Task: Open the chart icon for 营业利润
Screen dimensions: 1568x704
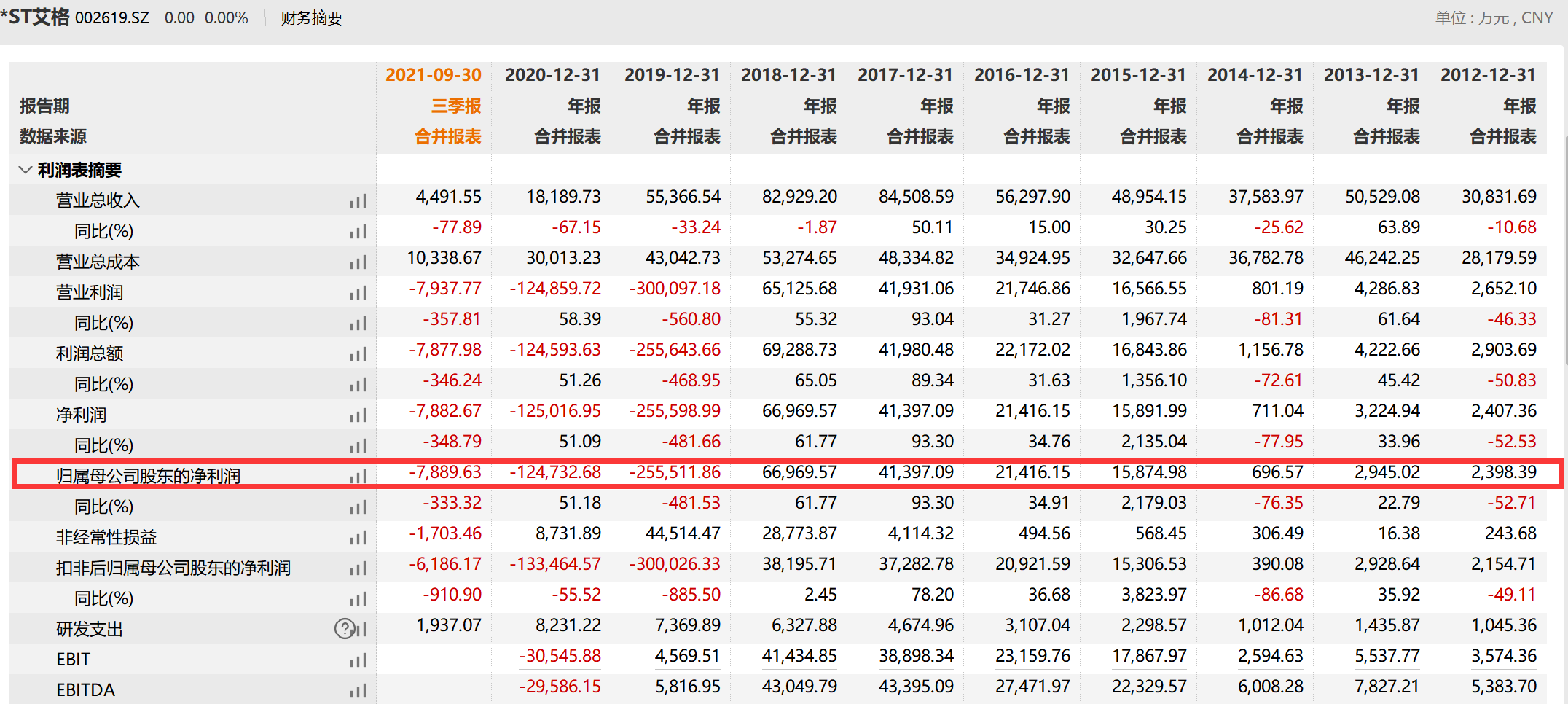Action: pos(358,292)
